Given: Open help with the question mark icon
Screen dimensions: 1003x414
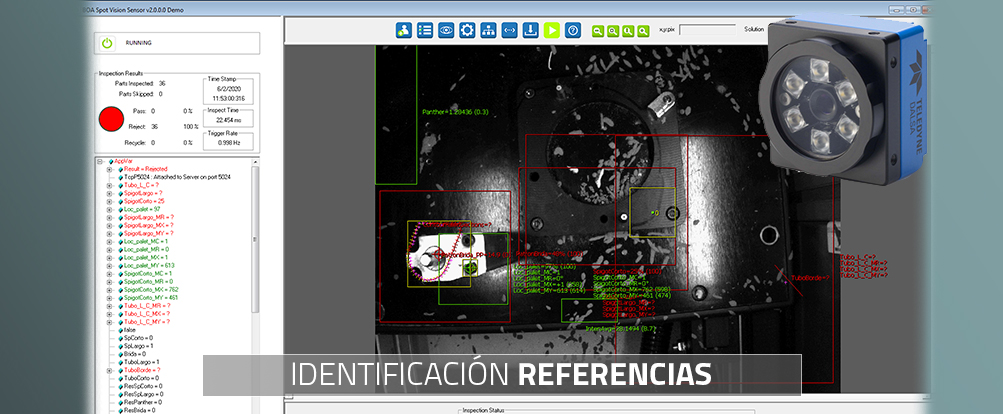Looking at the screenshot, I should tap(572, 30).
